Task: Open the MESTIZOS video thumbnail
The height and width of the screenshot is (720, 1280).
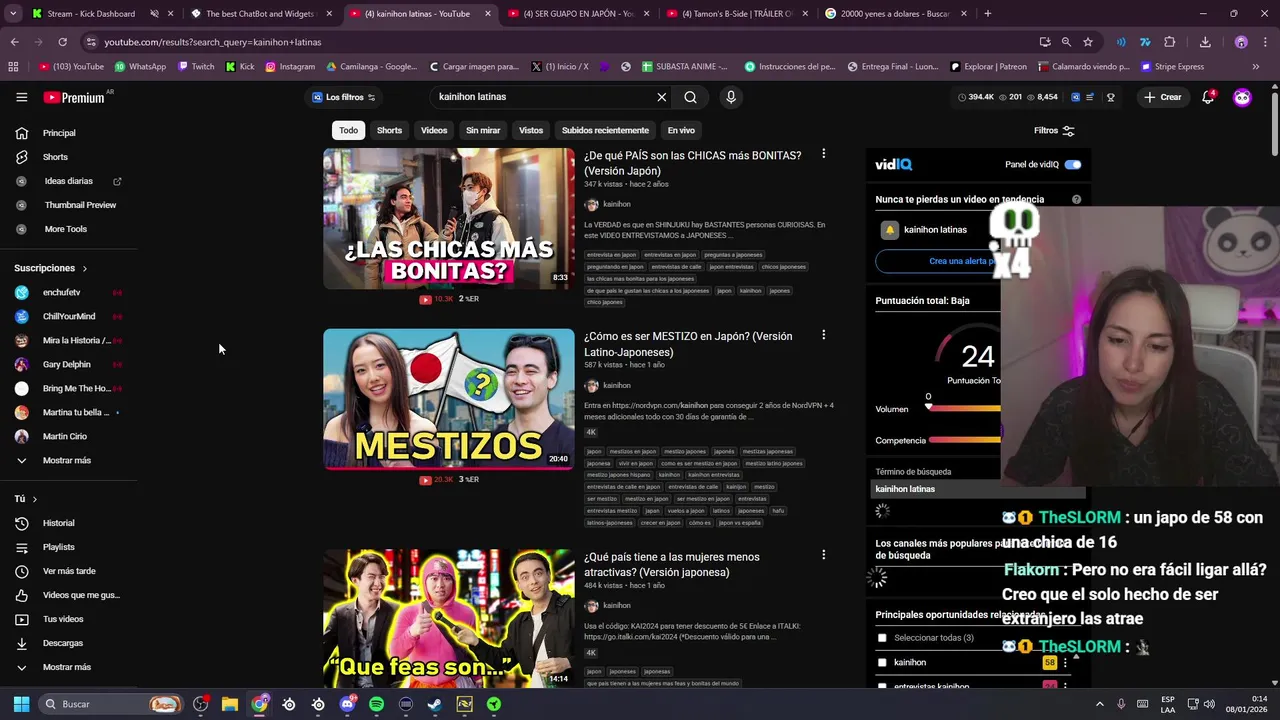Action: [x=449, y=399]
